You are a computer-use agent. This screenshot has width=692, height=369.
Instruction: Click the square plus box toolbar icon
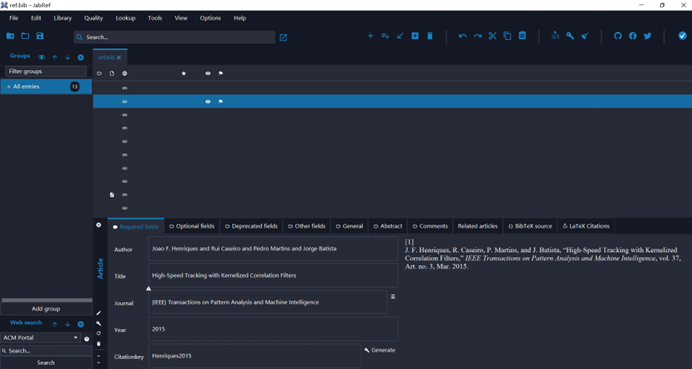click(415, 36)
